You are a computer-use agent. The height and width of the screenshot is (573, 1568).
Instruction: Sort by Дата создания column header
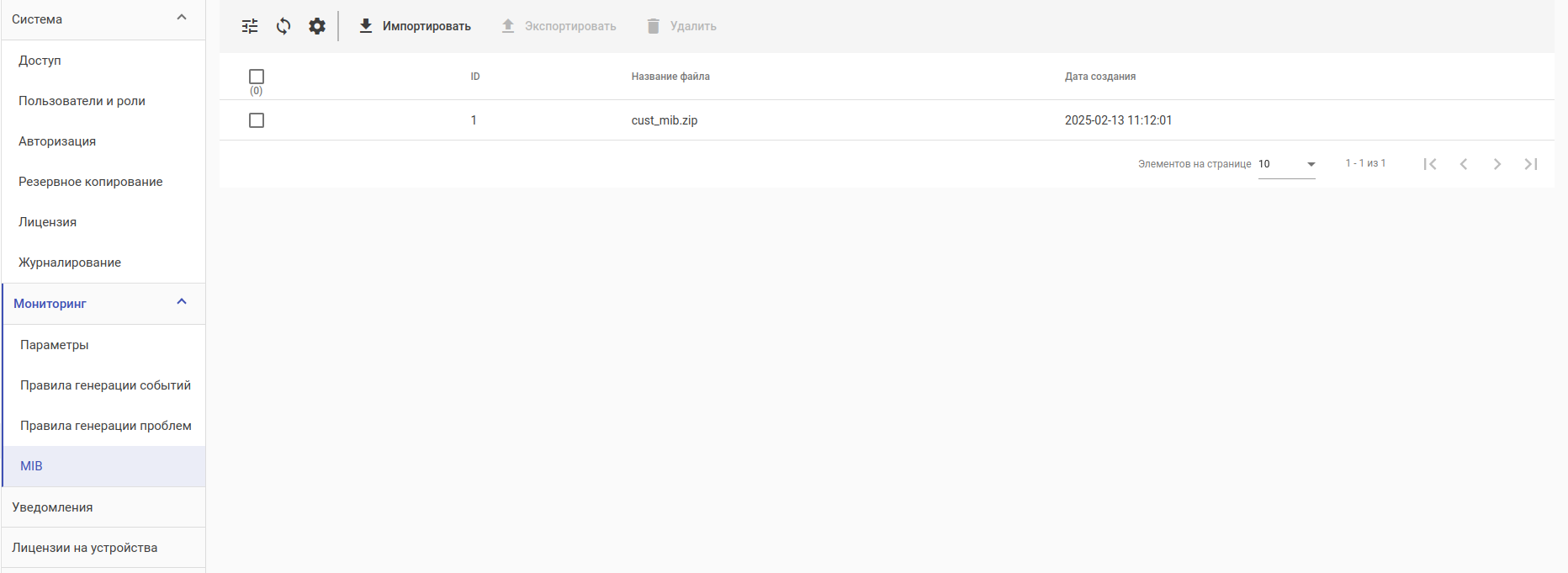click(x=1099, y=77)
